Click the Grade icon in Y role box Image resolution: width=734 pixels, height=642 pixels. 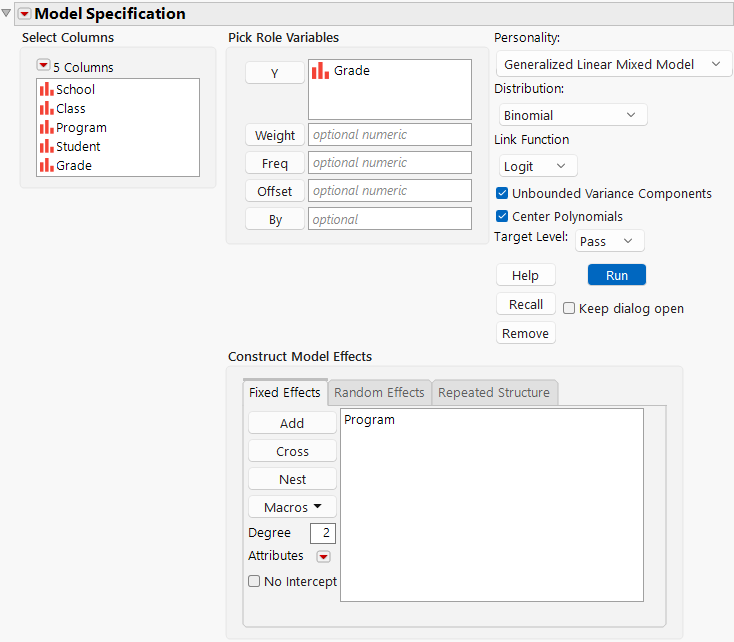click(320, 71)
